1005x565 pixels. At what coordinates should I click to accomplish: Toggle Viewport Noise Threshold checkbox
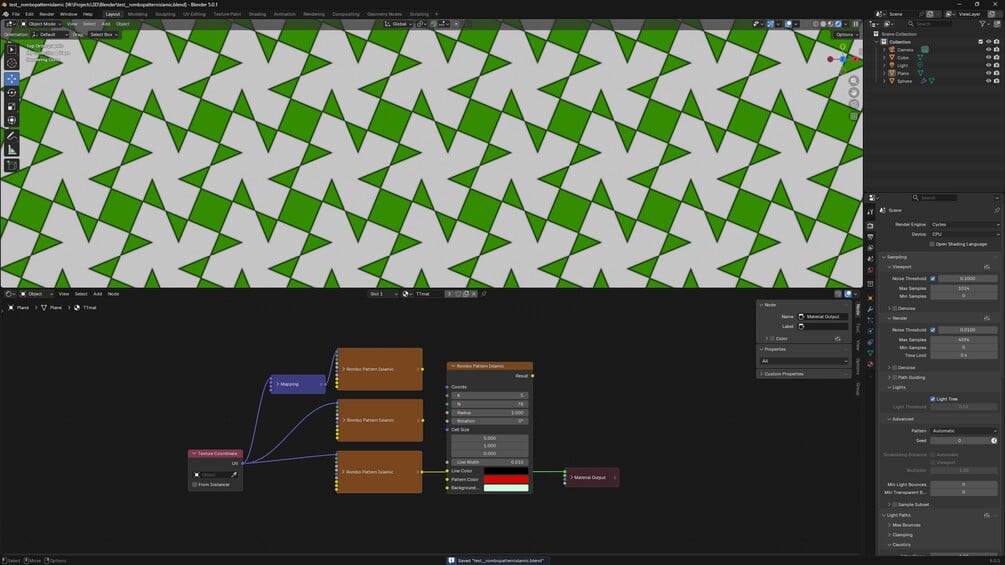point(933,279)
